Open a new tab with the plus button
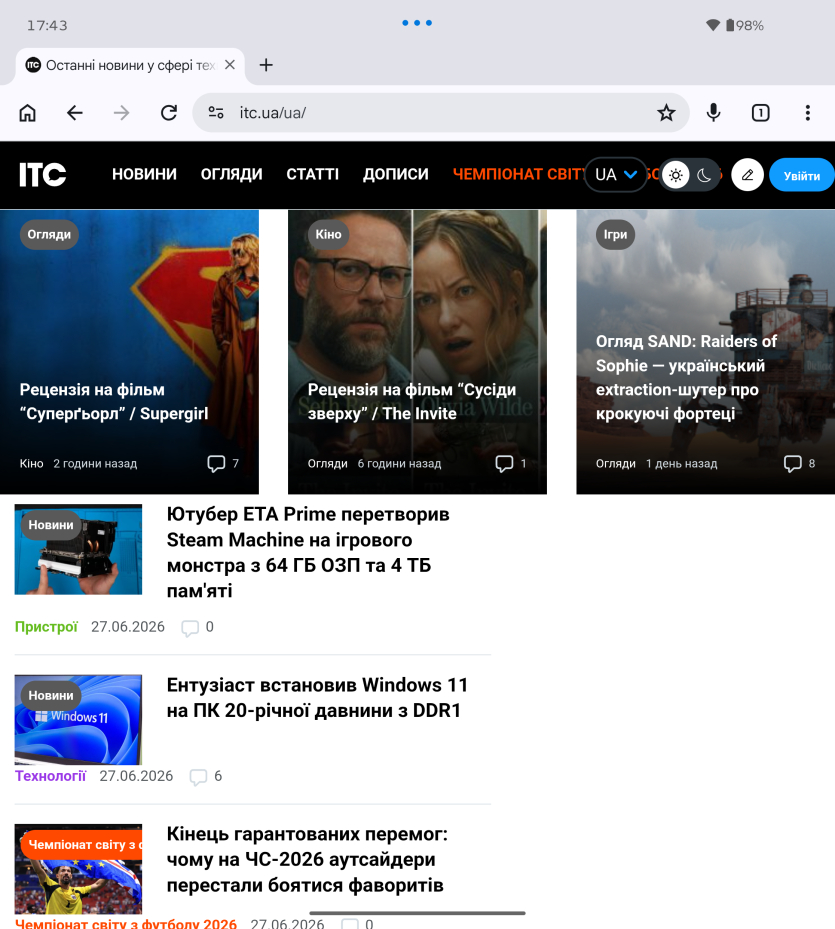The width and height of the screenshot is (835, 929). point(266,65)
